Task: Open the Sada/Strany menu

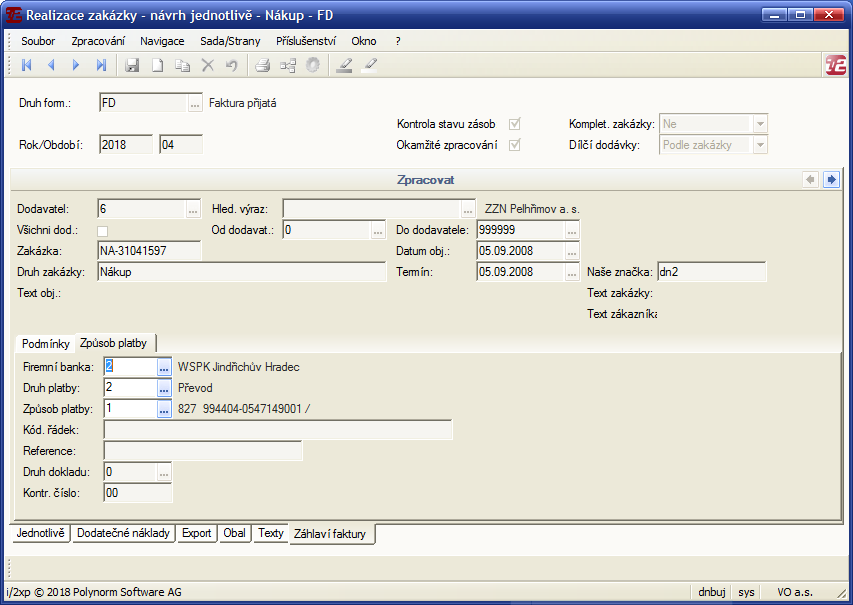Action: (x=230, y=41)
